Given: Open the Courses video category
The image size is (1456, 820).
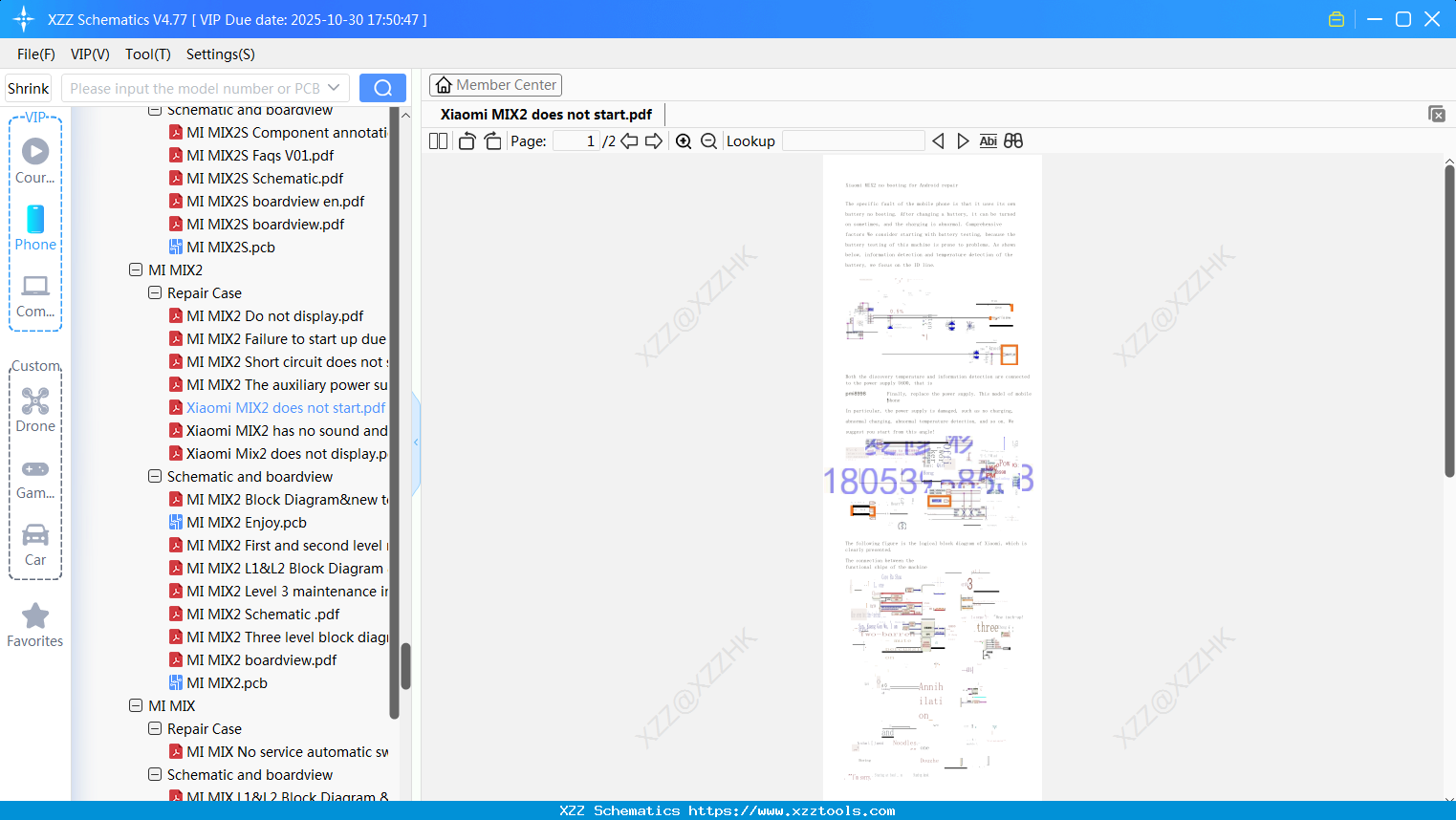Looking at the screenshot, I should (35, 161).
